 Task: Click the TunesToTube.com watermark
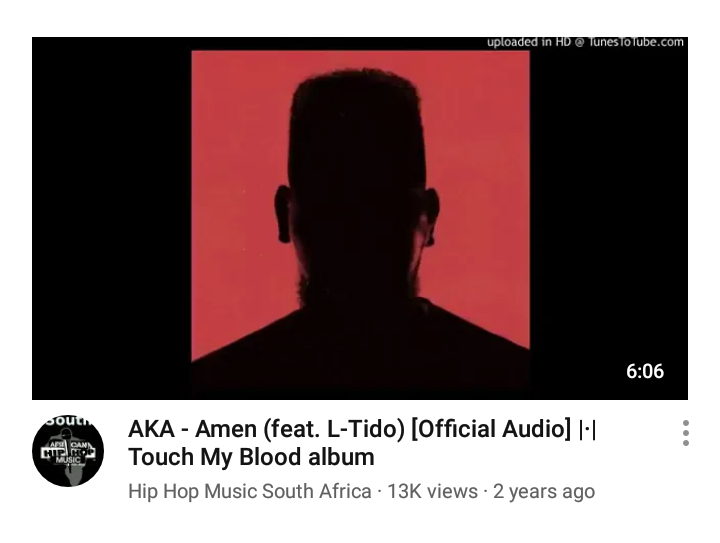[636, 42]
